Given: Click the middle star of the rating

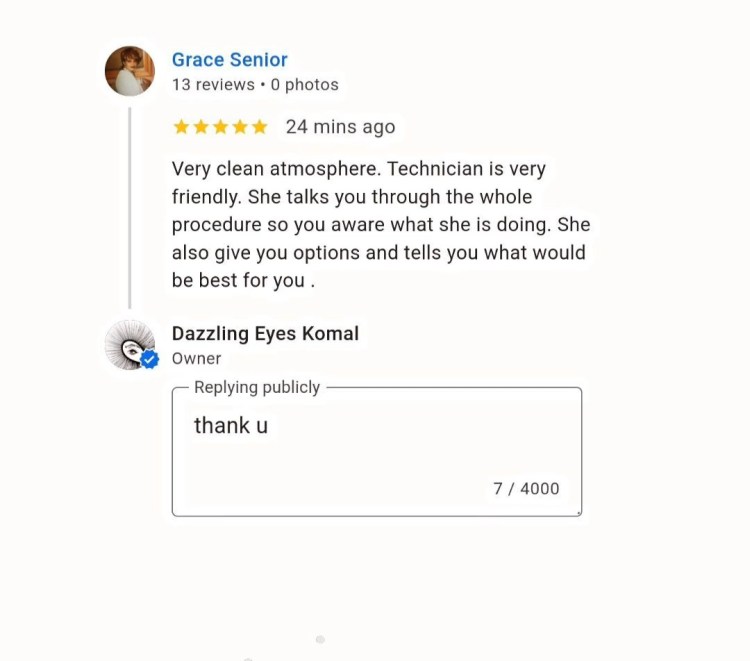Looking at the screenshot, I should pyautogui.click(x=220, y=127).
